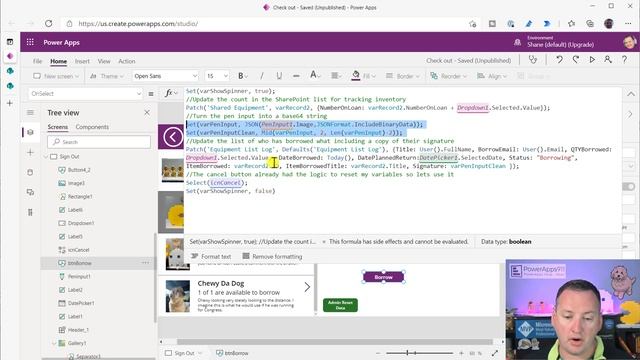Click the fit to window icon
640x360 pixels.
coord(495,353)
